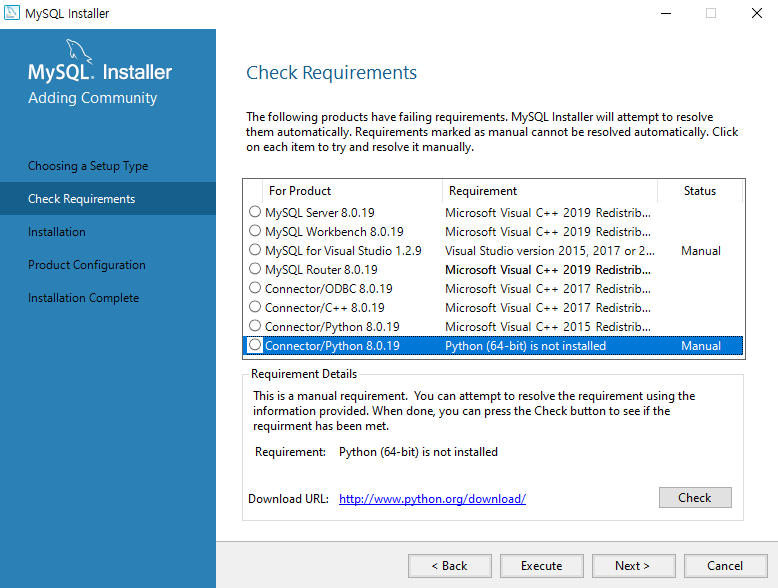The image size is (778, 588).
Task: Select the MySQL Server 8.0.19 product name
Action: tap(320, 213)
